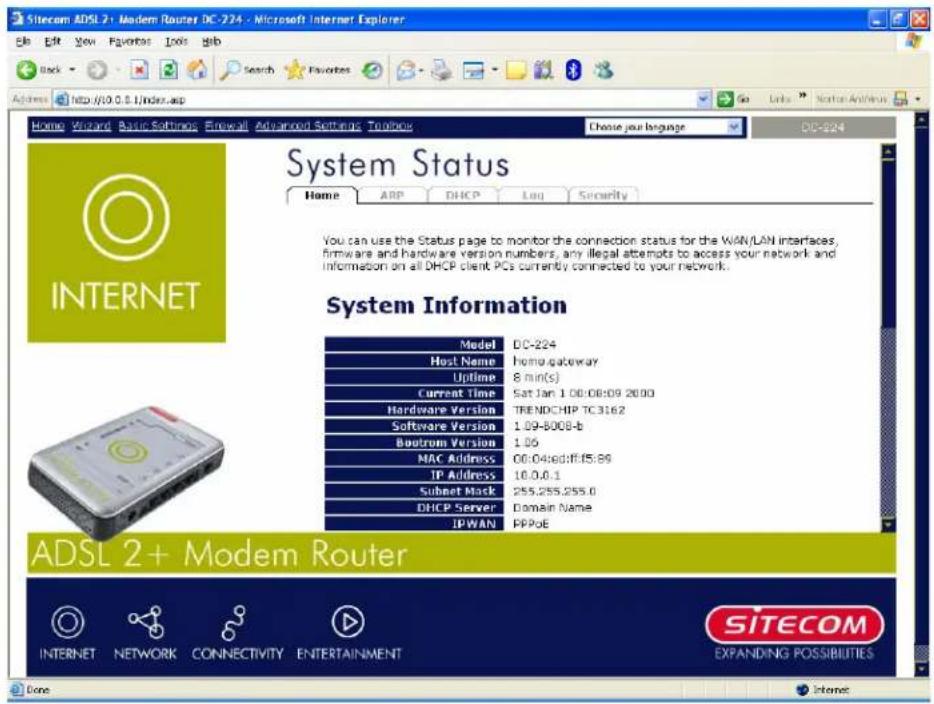Switch to the DHCP tab

click(x=463, y=195)
